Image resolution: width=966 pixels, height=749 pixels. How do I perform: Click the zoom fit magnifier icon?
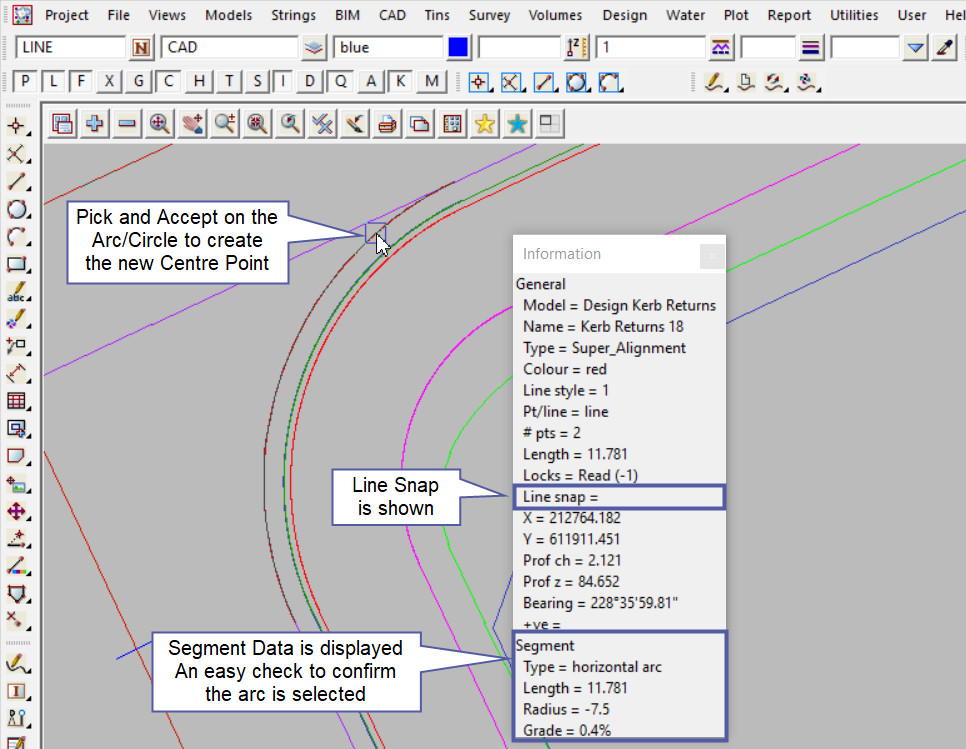159,123
